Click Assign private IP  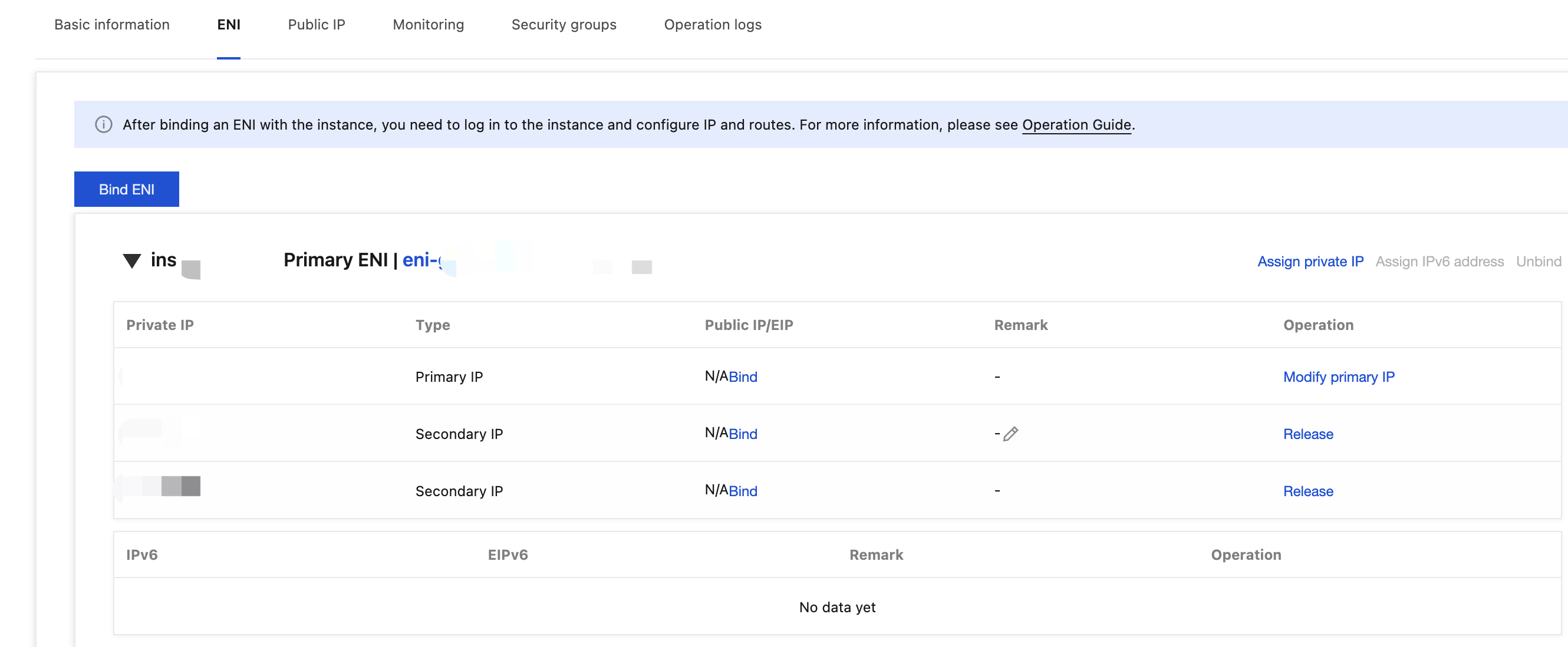click(1310, 261)
